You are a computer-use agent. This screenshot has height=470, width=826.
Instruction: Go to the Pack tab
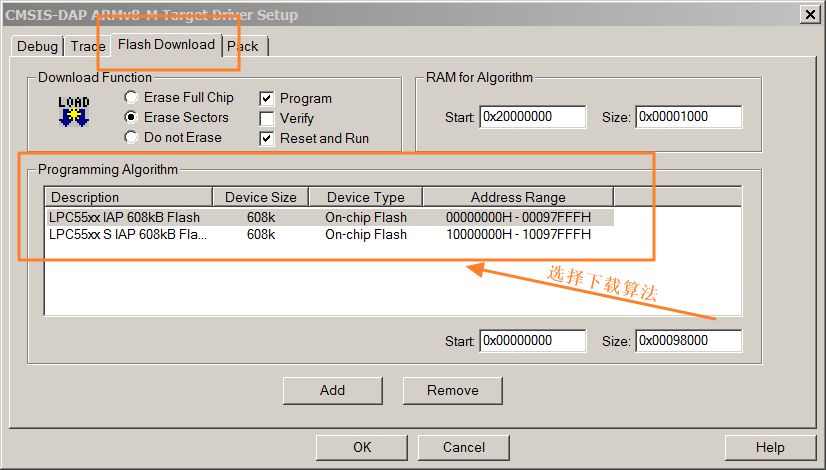click(x=243, y=47)
